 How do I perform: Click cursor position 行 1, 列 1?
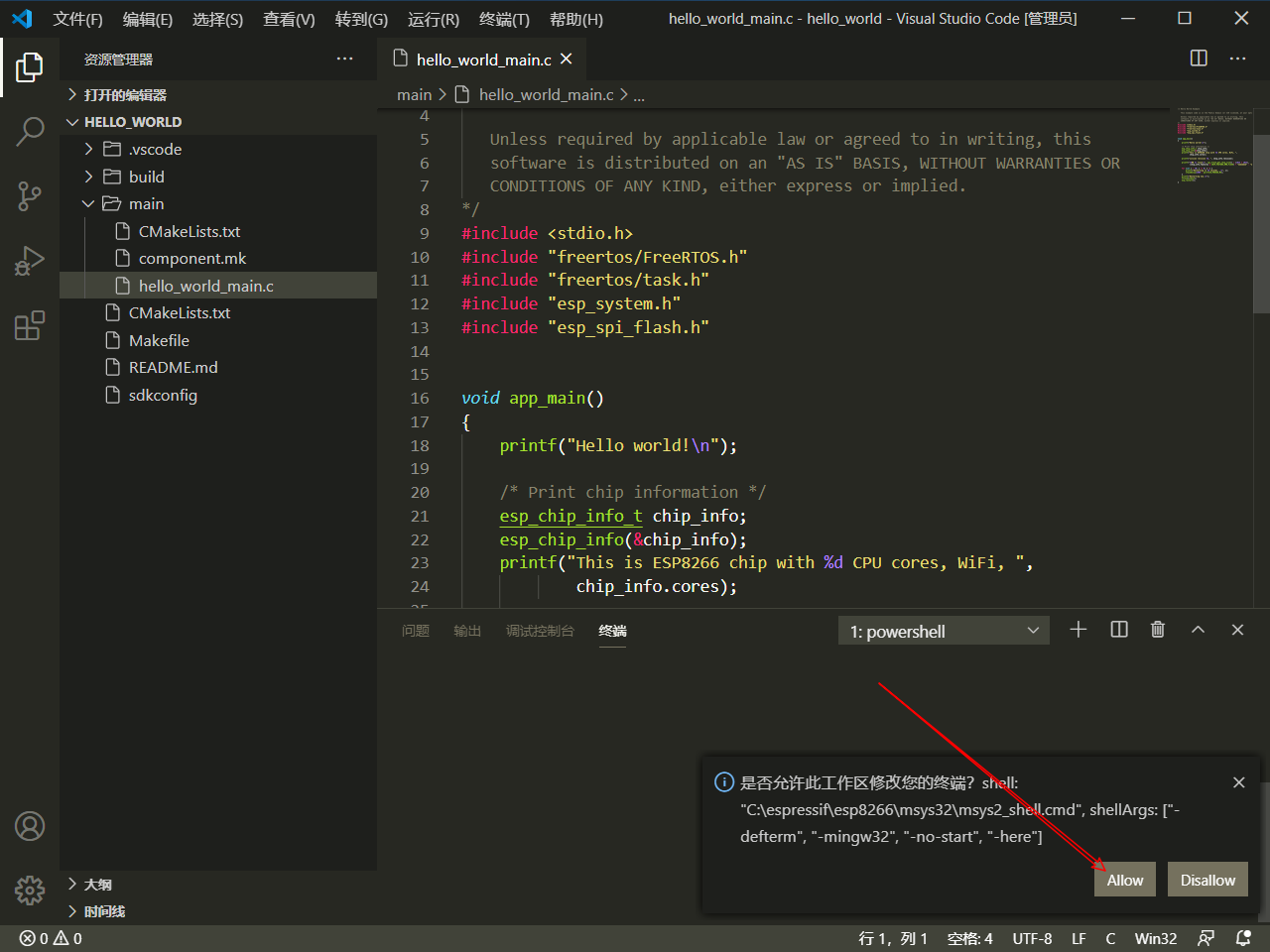[892, 938]
